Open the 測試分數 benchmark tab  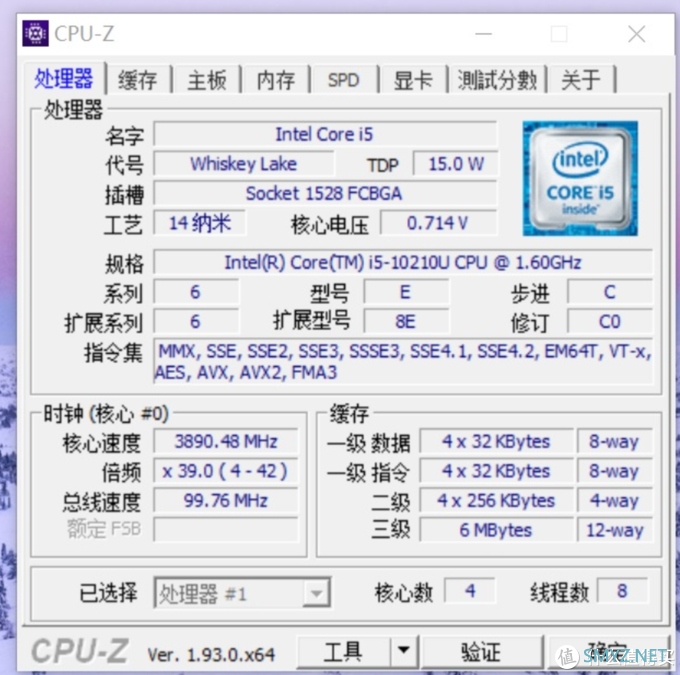point(497,80)
